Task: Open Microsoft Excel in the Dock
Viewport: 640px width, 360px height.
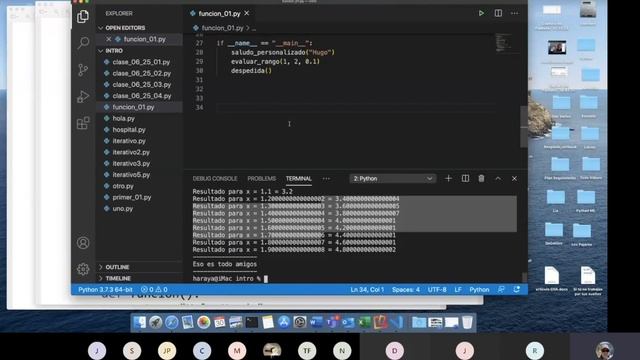Action: (363, 322)
